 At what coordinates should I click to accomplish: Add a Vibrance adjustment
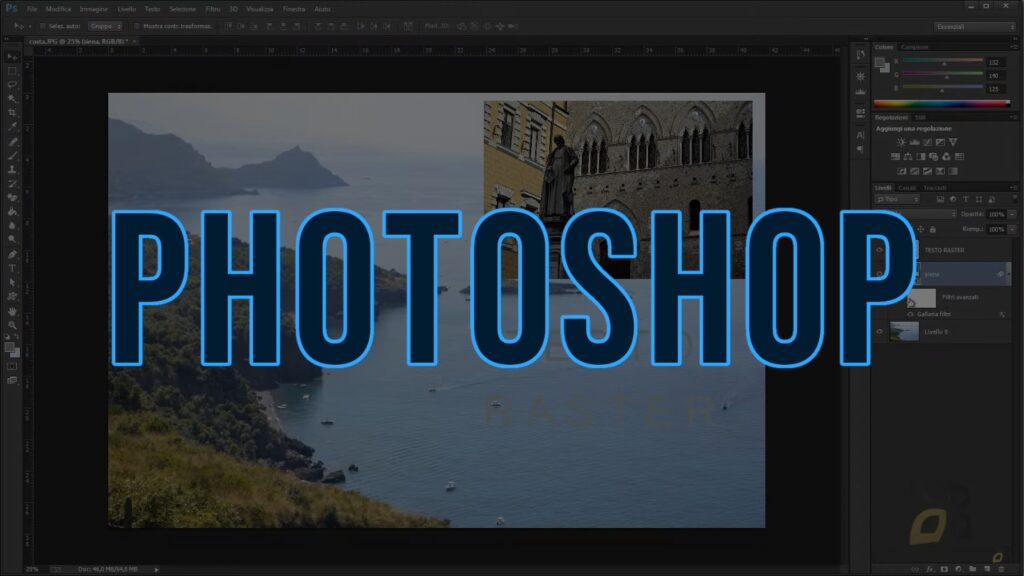click(953, 142)
